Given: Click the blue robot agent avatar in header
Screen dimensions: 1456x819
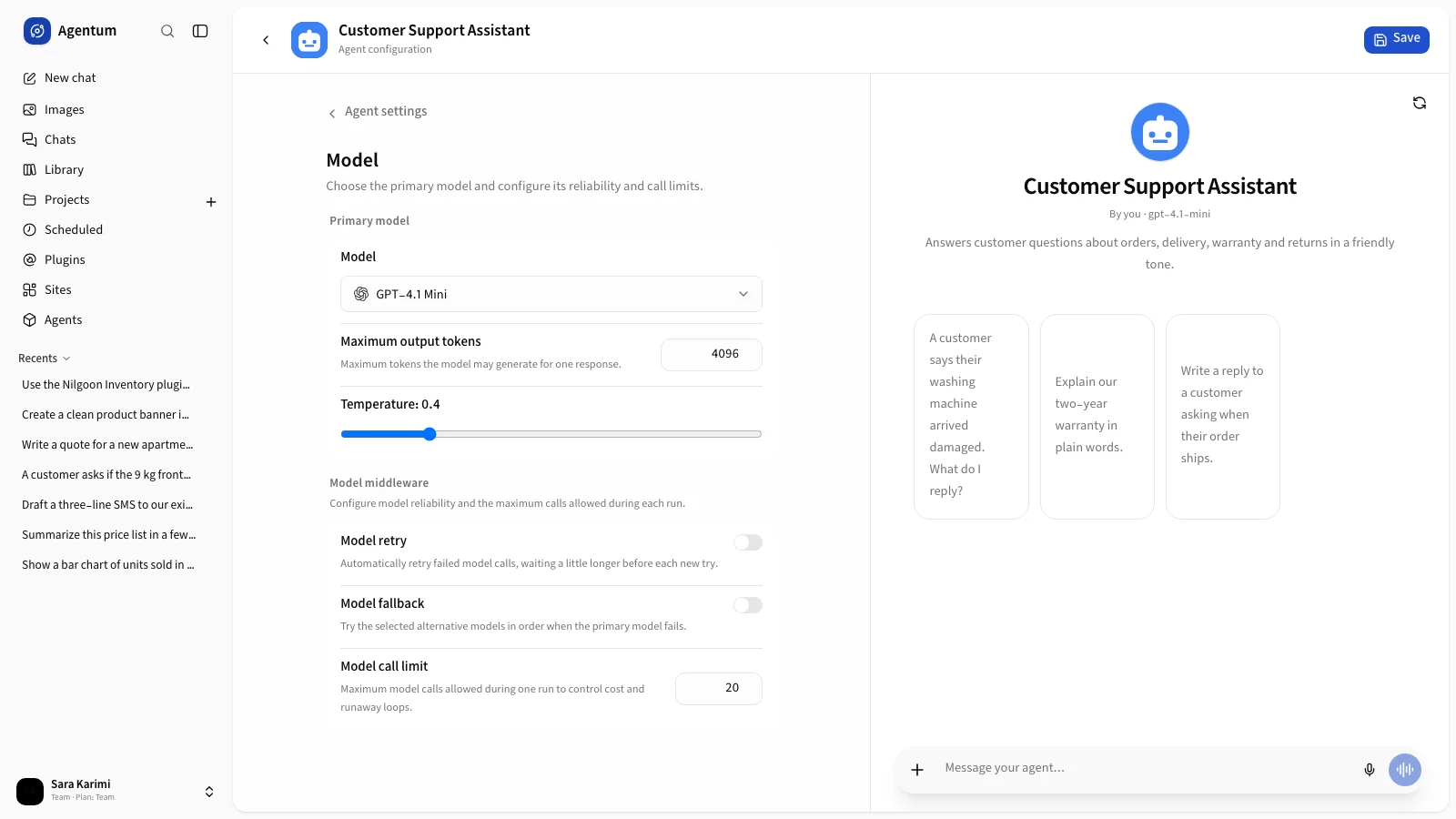Looking at the screenshot, I should coord(309,40).
